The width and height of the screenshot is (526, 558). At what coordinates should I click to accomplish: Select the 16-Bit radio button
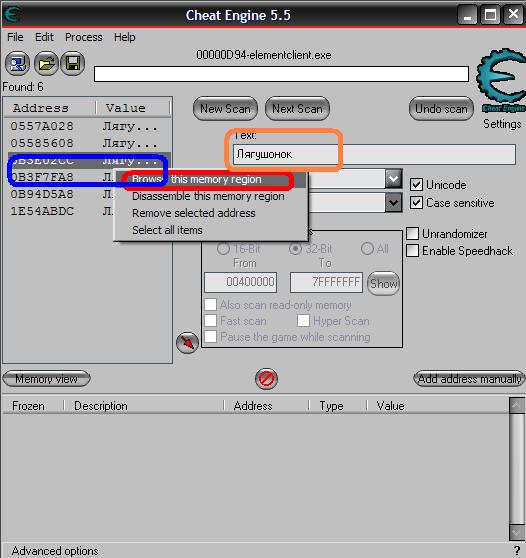(223, 248)
